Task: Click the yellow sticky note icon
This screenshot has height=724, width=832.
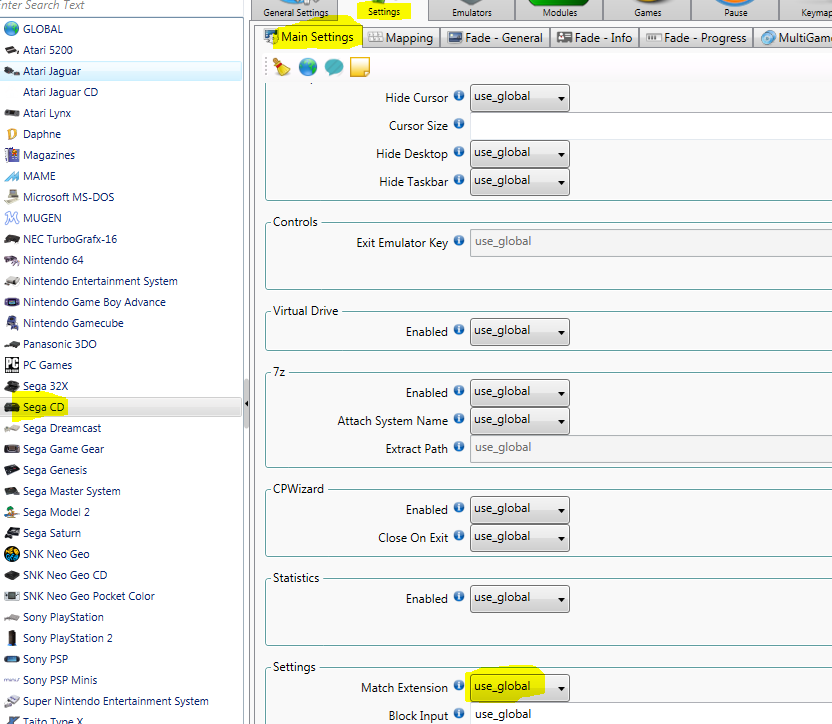Action: [x=360, y=67]
